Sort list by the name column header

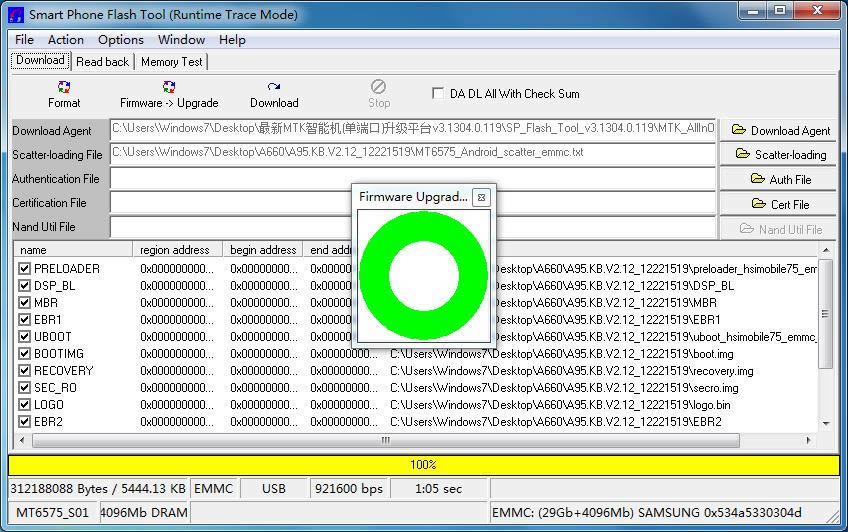click(72, 249)
